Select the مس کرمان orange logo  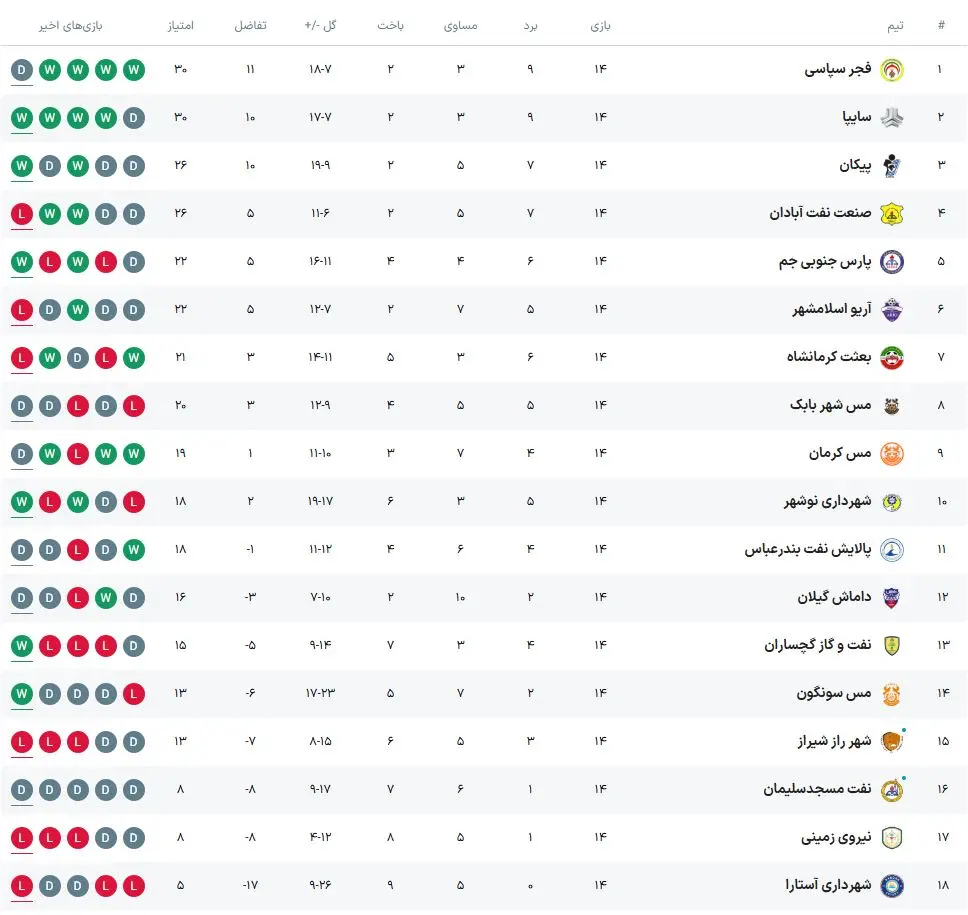click(x=891, y=454)
